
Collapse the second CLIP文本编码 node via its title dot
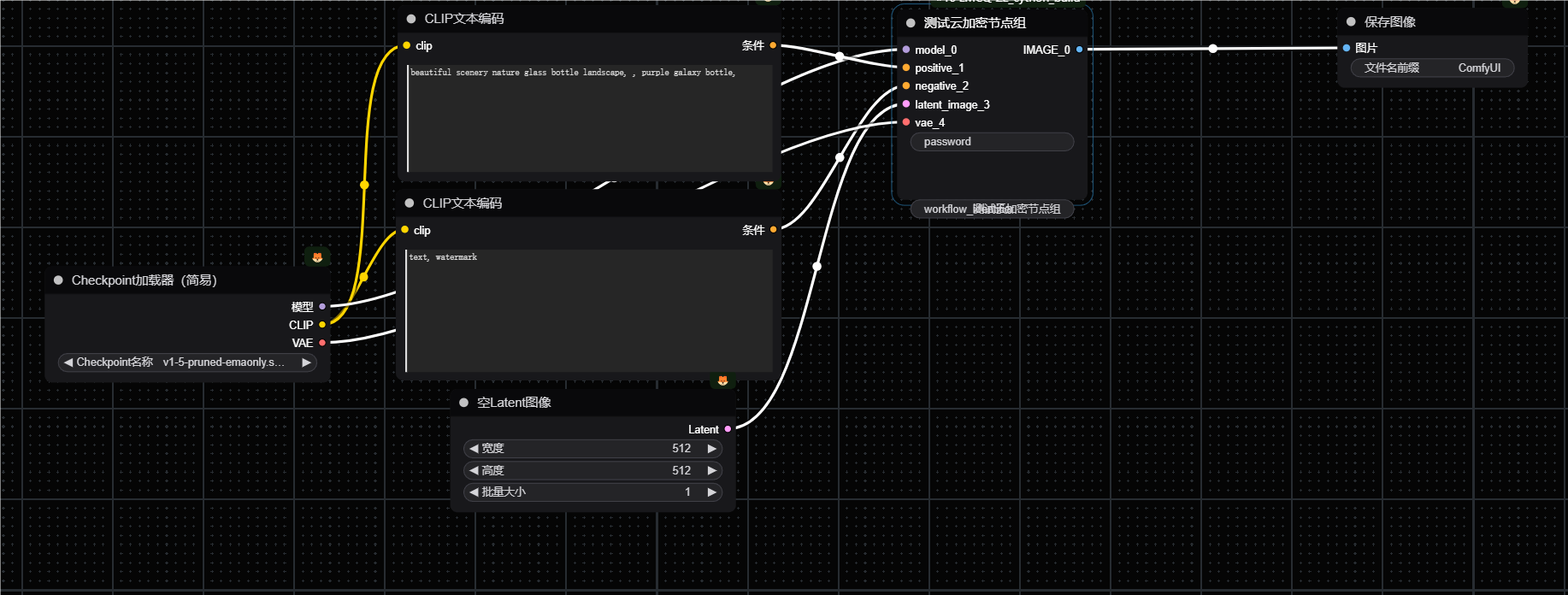coord(410,203)
